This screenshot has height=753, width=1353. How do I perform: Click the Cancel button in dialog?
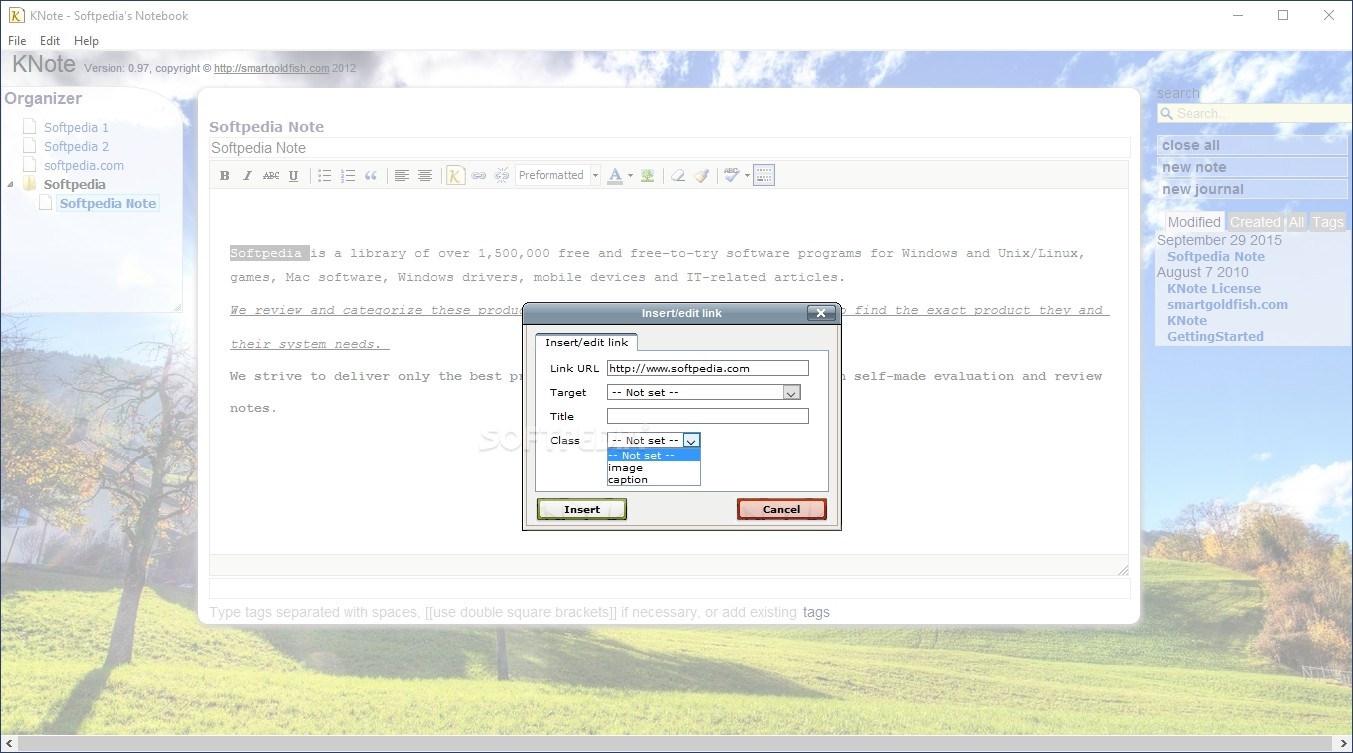(782, 509)
